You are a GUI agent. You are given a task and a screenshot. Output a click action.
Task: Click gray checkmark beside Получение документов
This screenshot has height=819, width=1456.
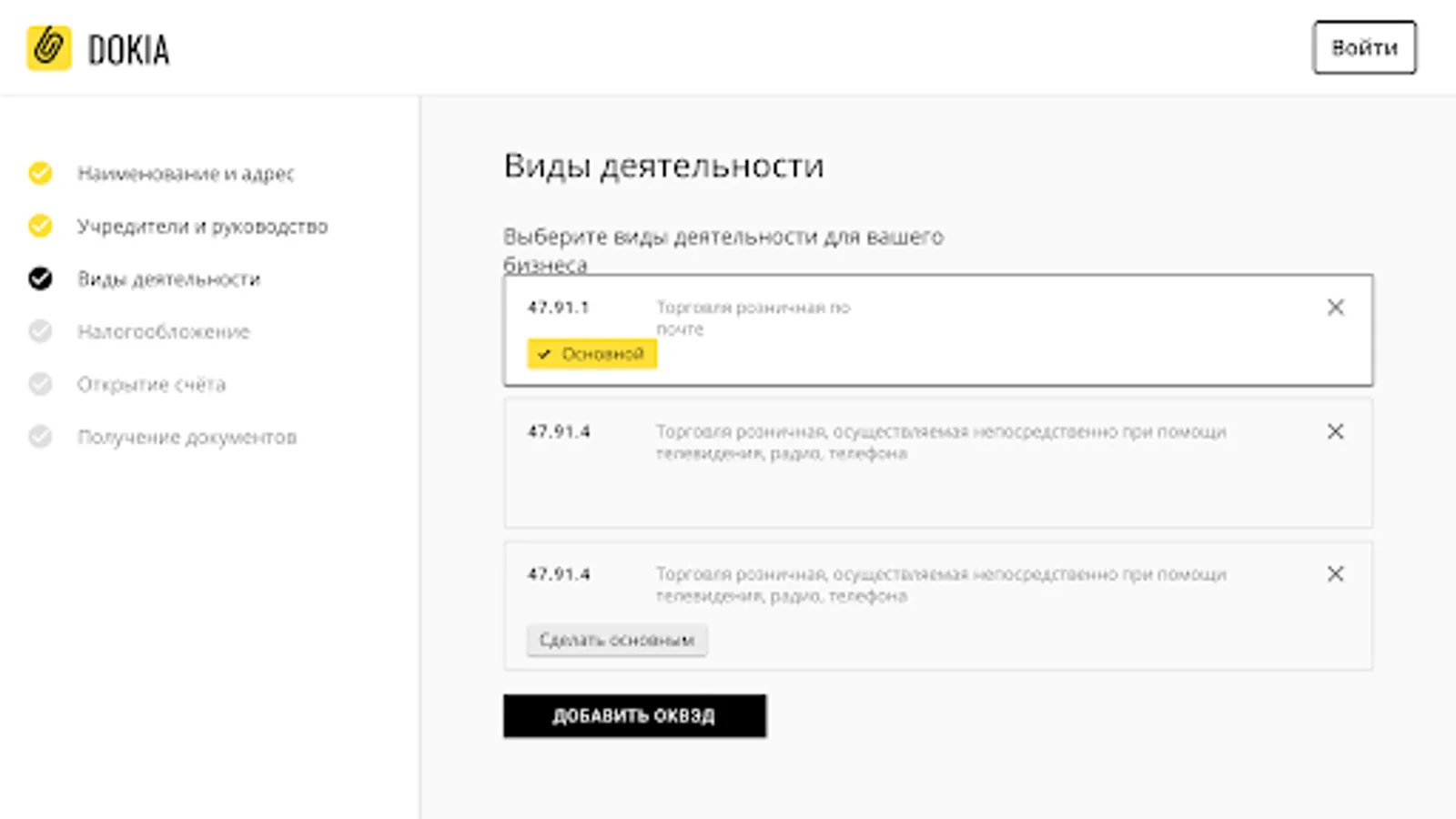[x=40, y=437]
